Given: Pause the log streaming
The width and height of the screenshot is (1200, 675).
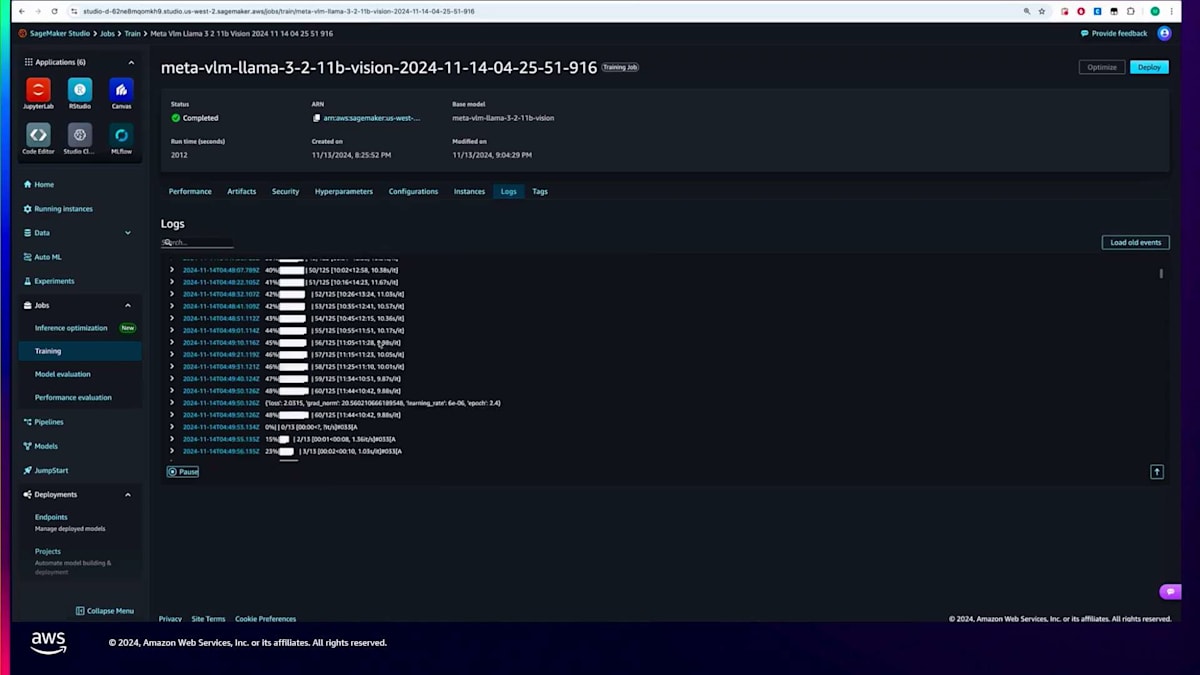Looking at the screenshot, I should tap(183, 472).
